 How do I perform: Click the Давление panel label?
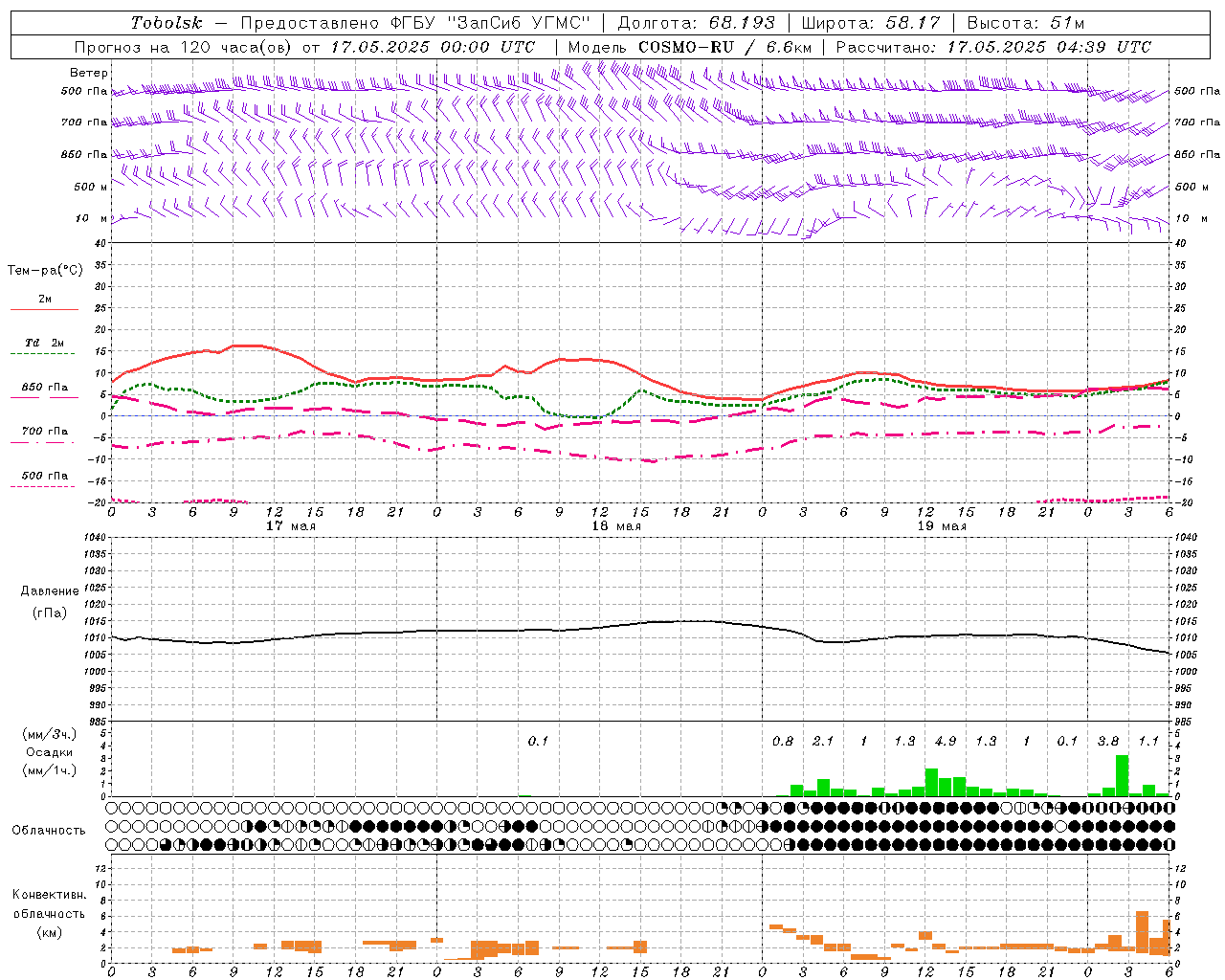pyautogui.click(x=50, y=591)
